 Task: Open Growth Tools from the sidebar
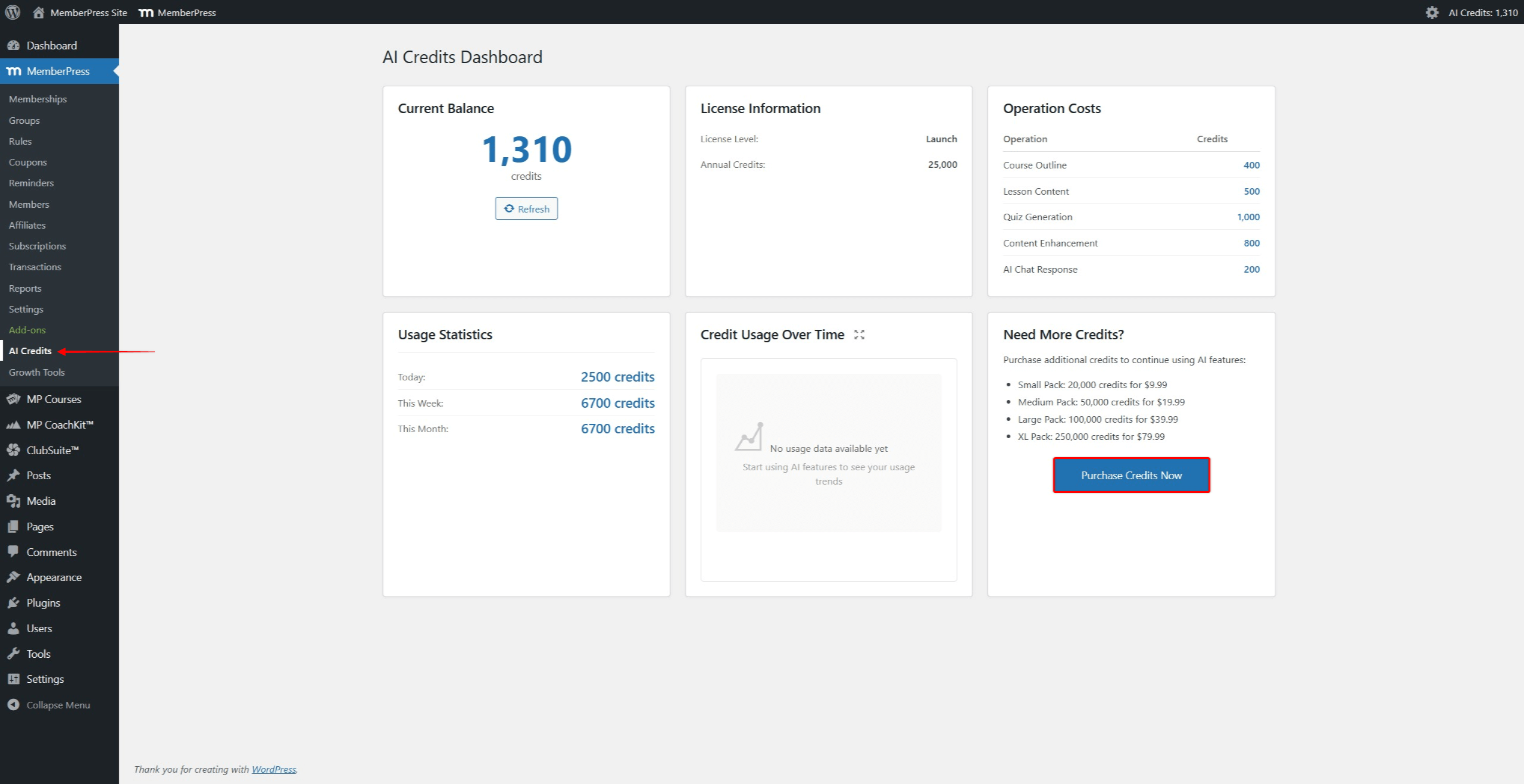36,372
